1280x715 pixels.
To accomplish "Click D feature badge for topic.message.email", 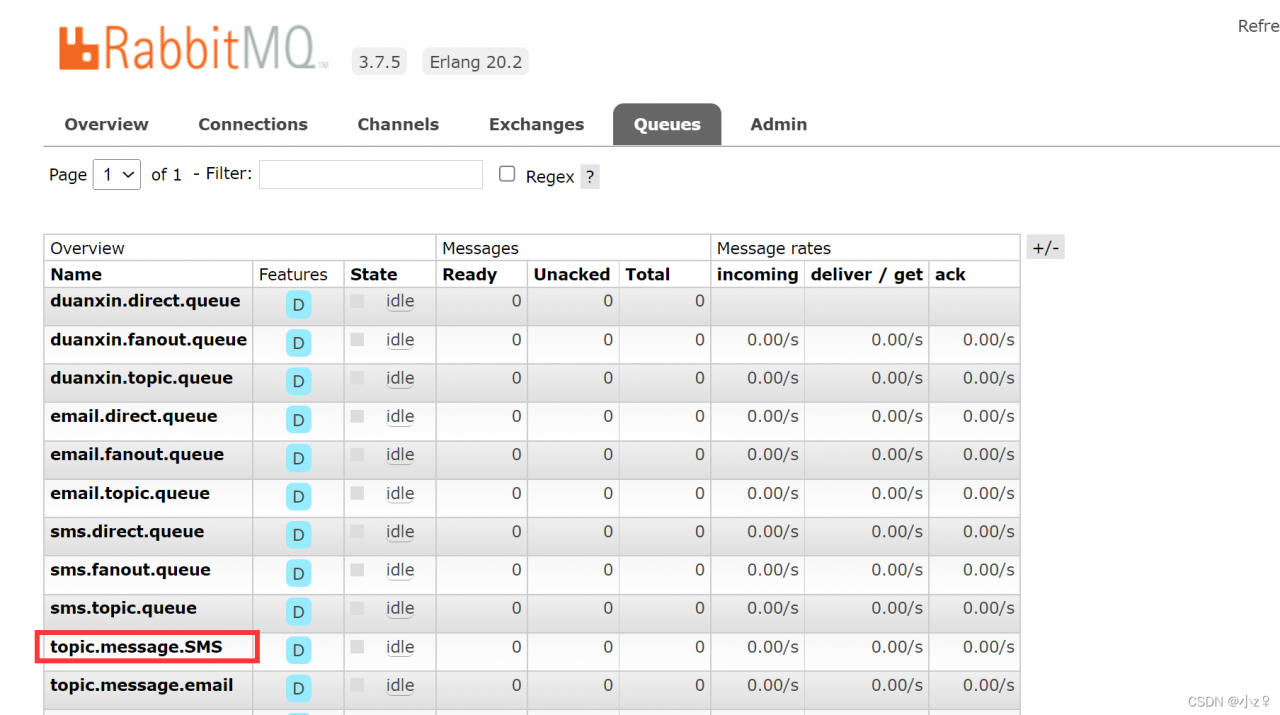I will pyautogui.click(x=298, y=688).
